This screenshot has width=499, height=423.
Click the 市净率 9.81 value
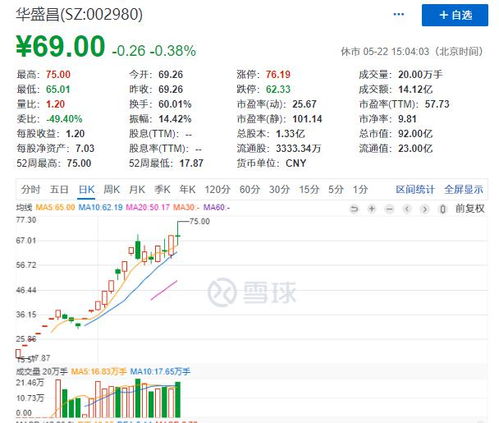(407, 119)
